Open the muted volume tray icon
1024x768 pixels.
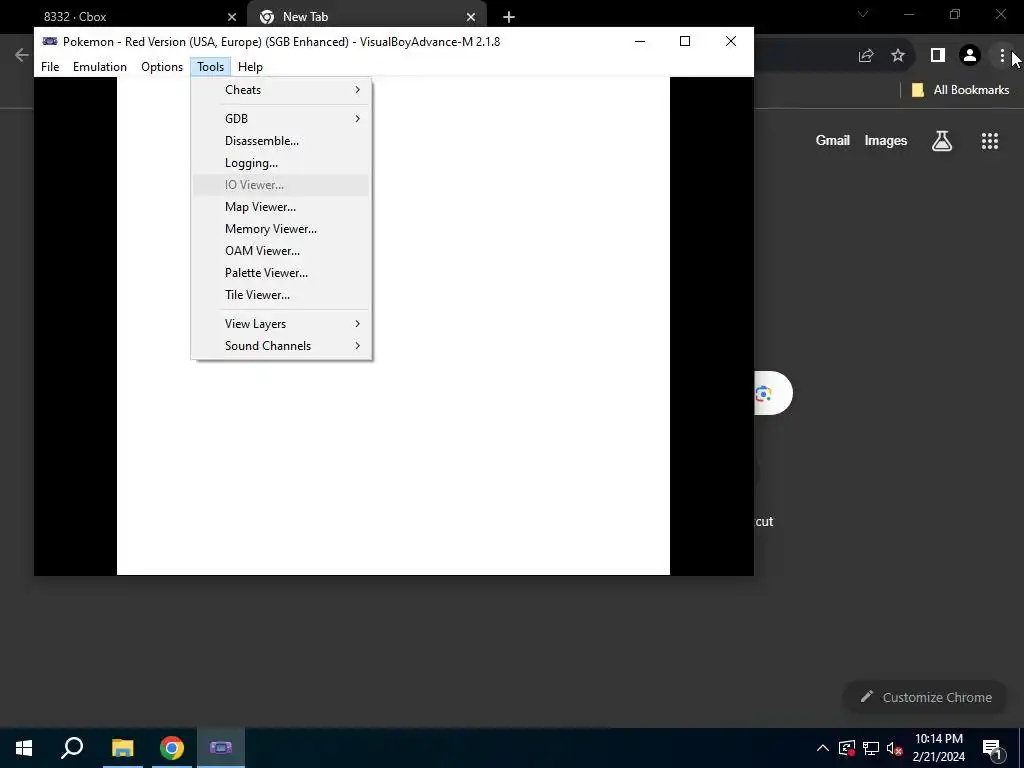895,748
